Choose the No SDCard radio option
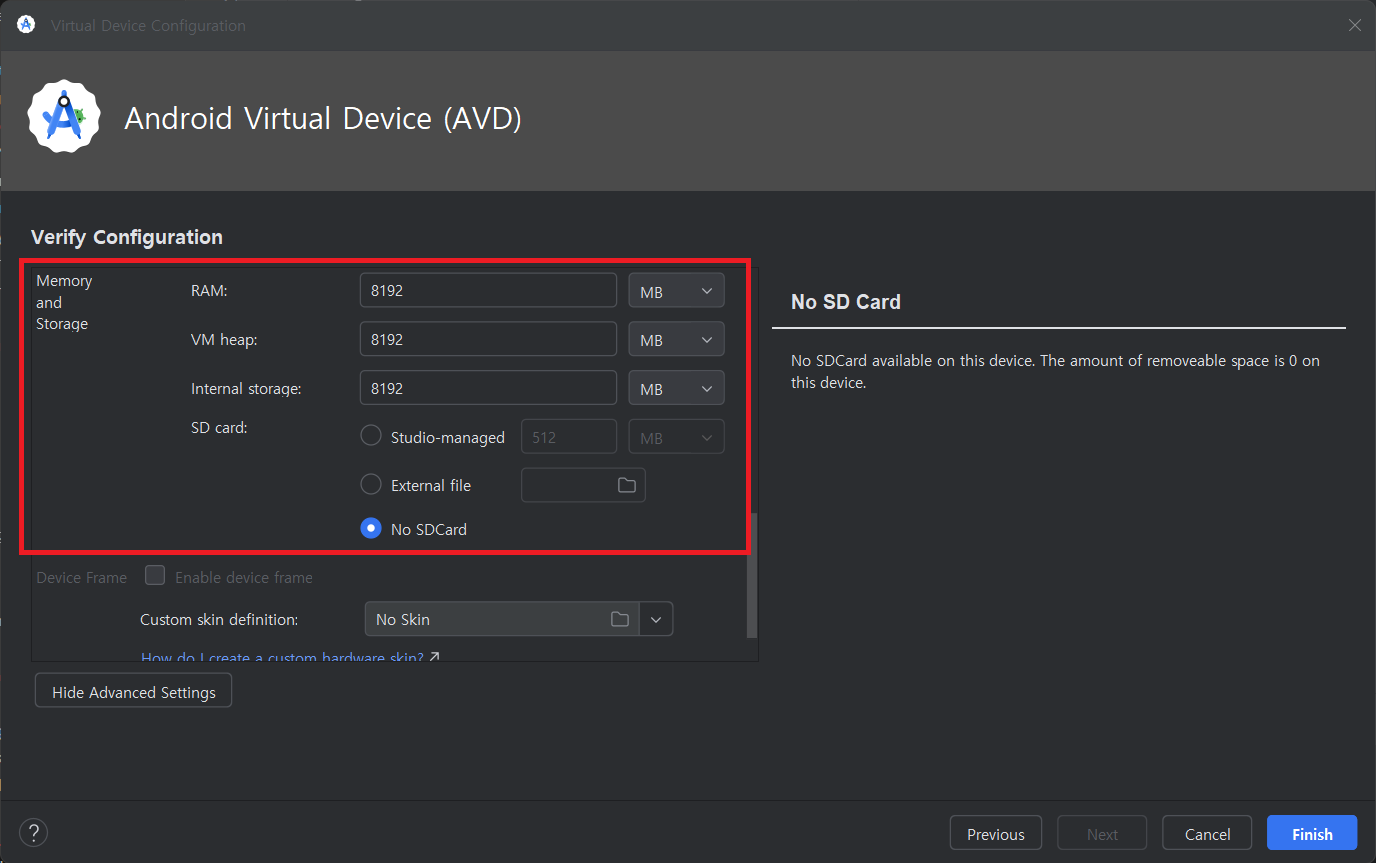The image size is (1376, 863). coord(371,529)
